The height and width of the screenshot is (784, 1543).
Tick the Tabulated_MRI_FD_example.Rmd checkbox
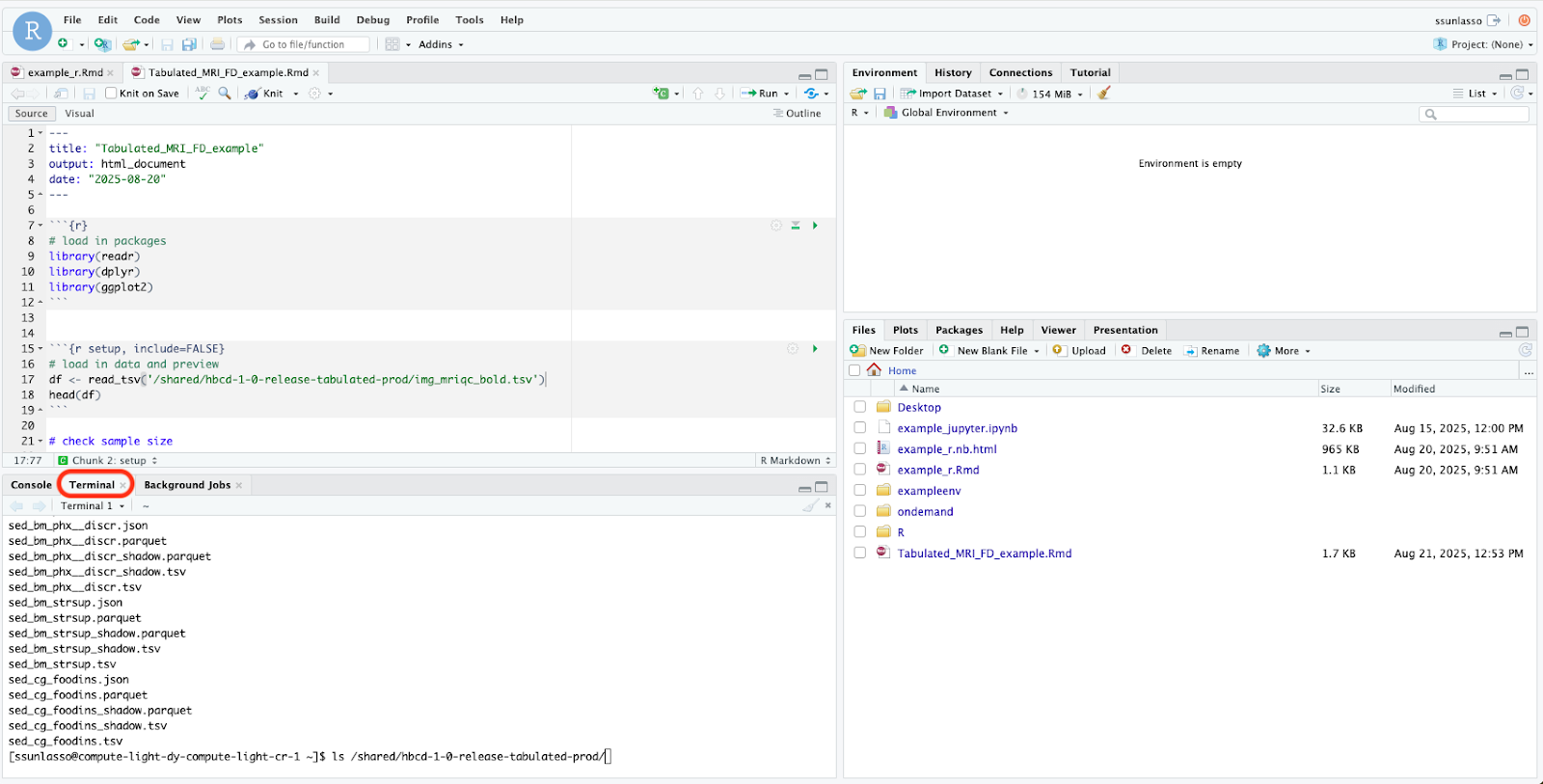pyautogui.click(x=859, y=553)
